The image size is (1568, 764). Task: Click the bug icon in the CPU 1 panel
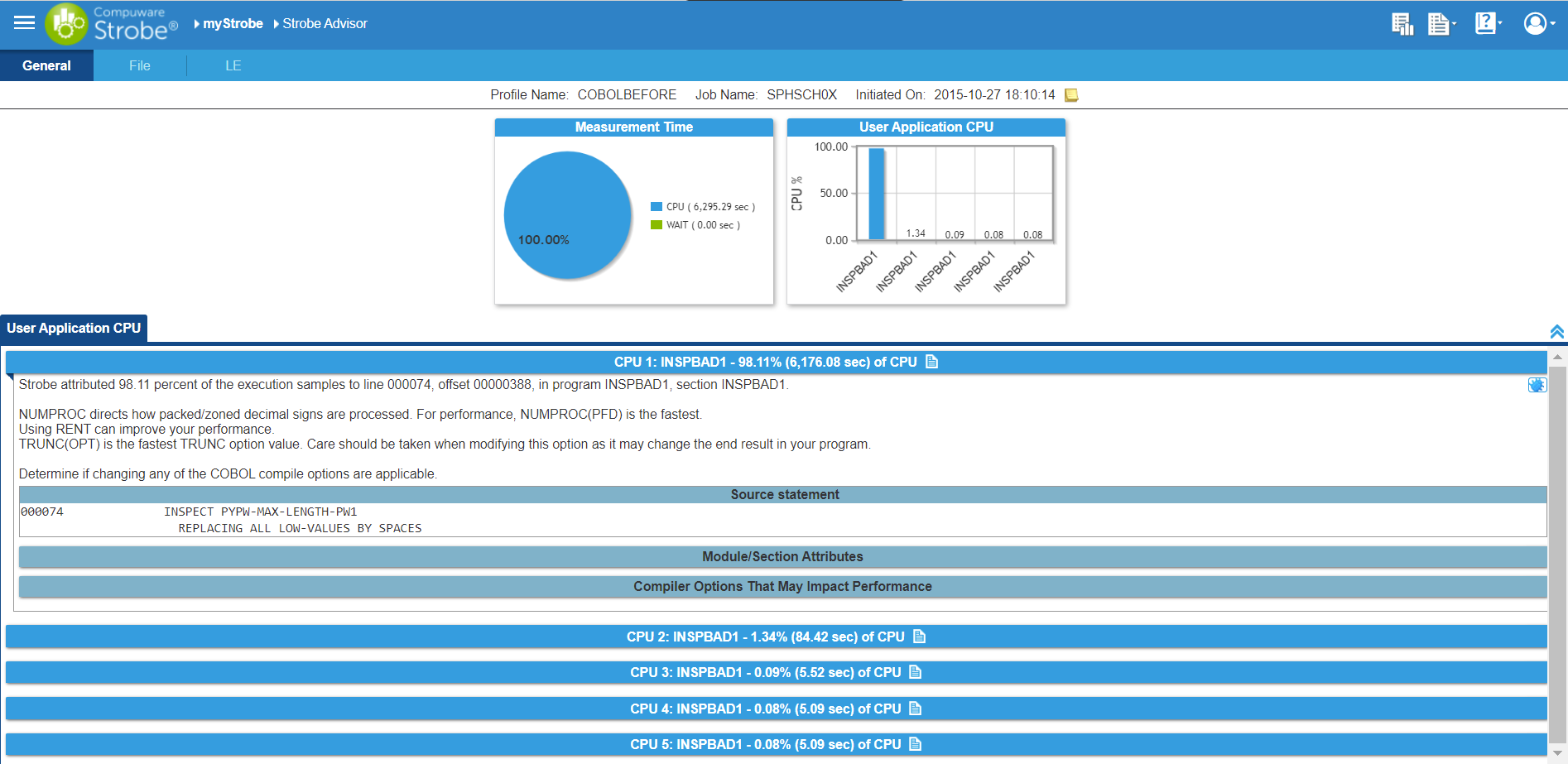[1537, 384]
